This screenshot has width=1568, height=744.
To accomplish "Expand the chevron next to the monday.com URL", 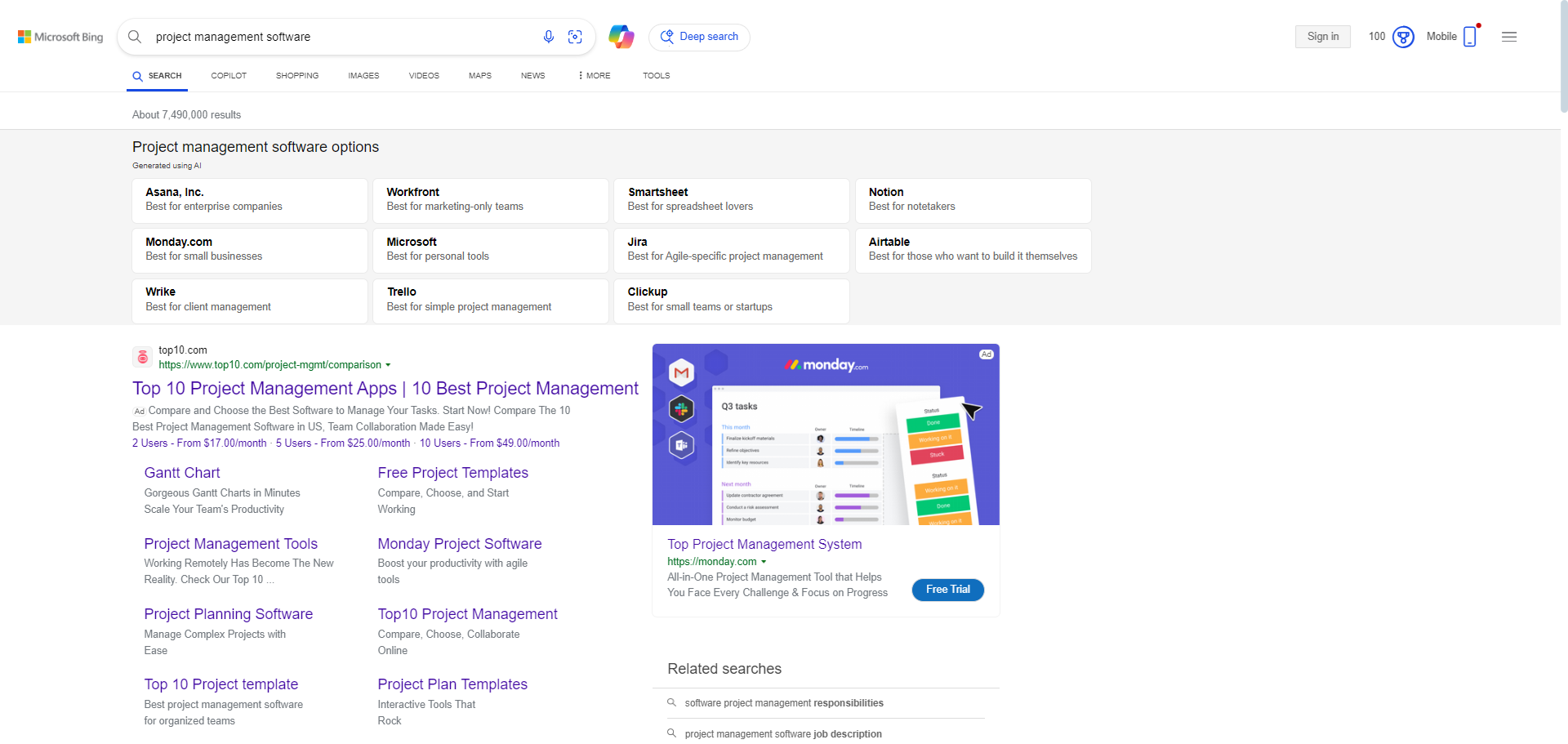I will pyautogui.click(x=764, y=562).
